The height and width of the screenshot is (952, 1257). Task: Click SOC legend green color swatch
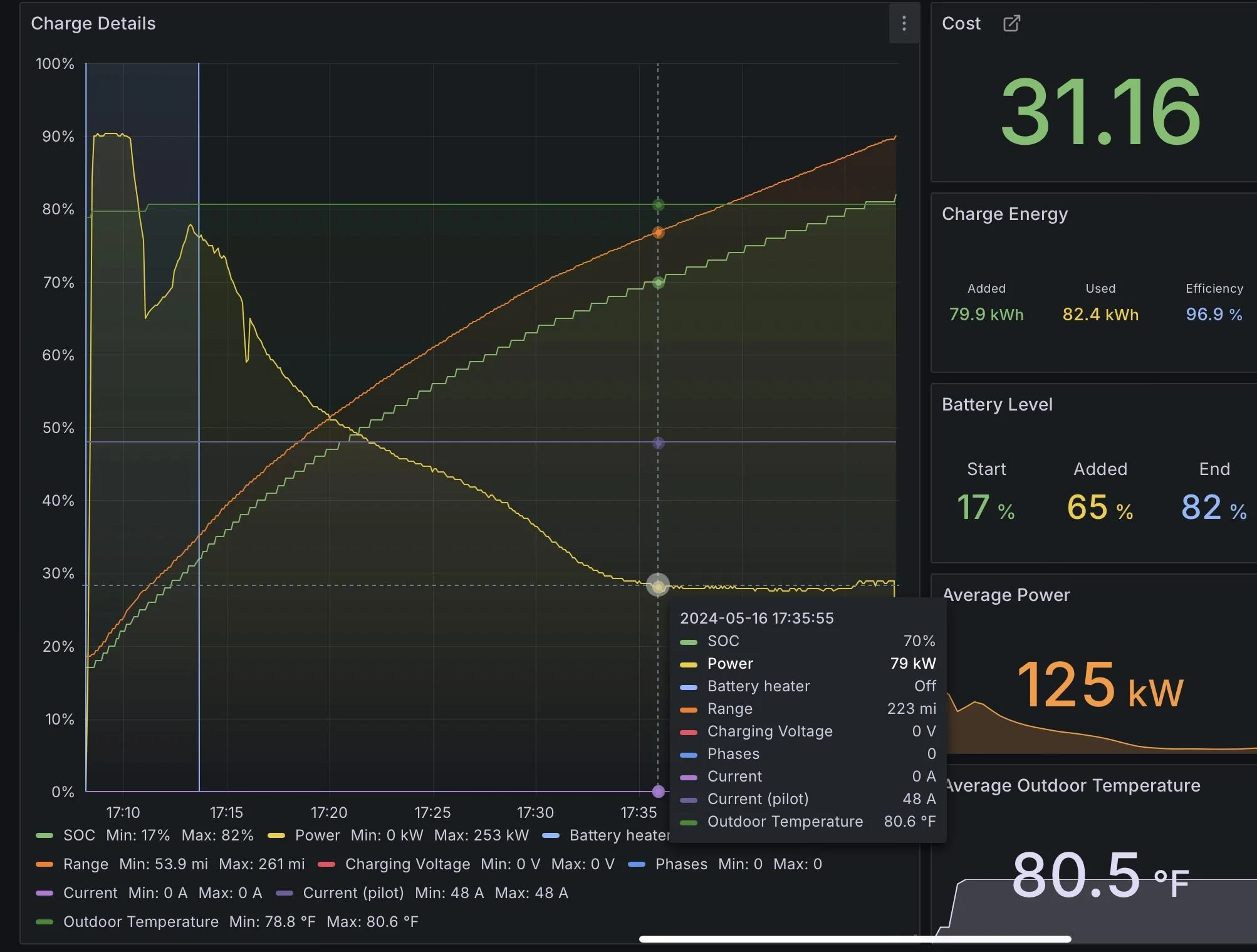44,835
